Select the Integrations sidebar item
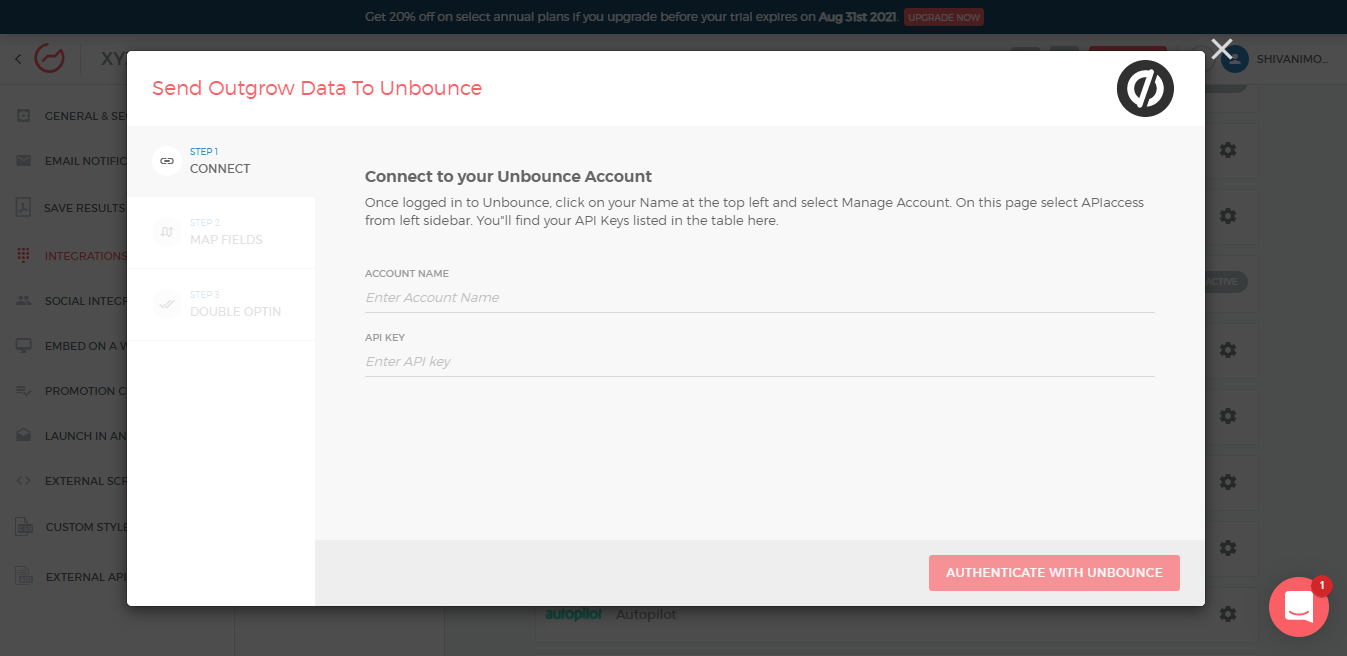This screenshot has width=1347, height=656. tap(72, 256)
